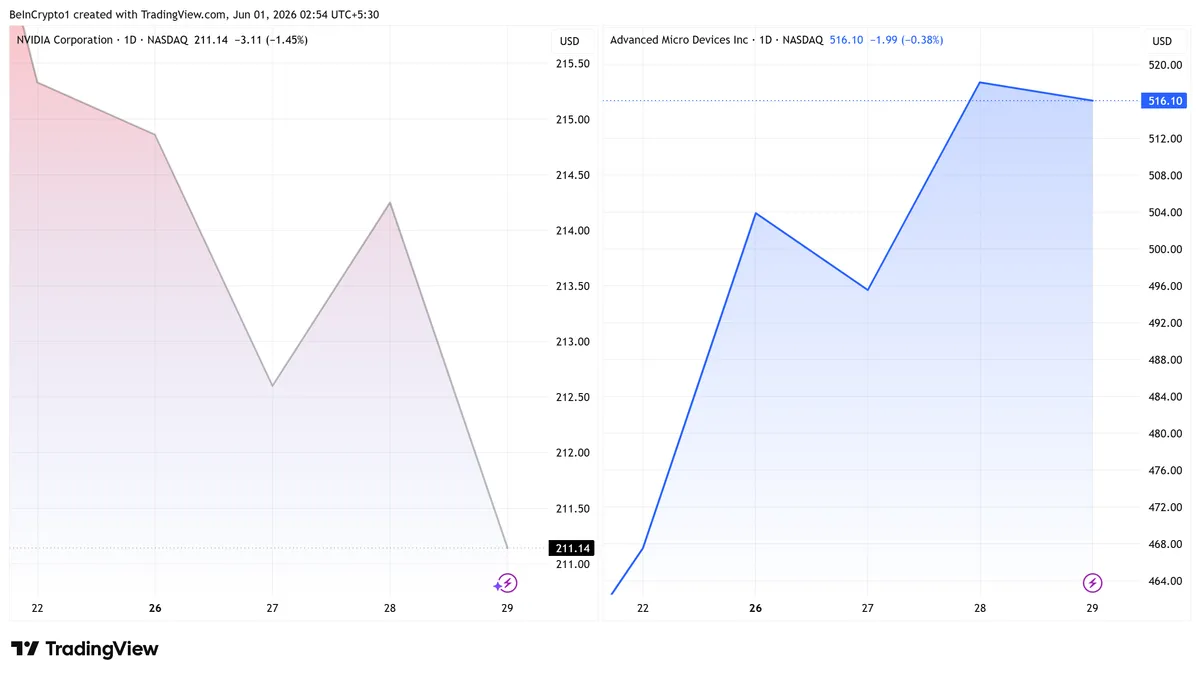Click the 212.00 price axis value

click(x=572, y=453)
